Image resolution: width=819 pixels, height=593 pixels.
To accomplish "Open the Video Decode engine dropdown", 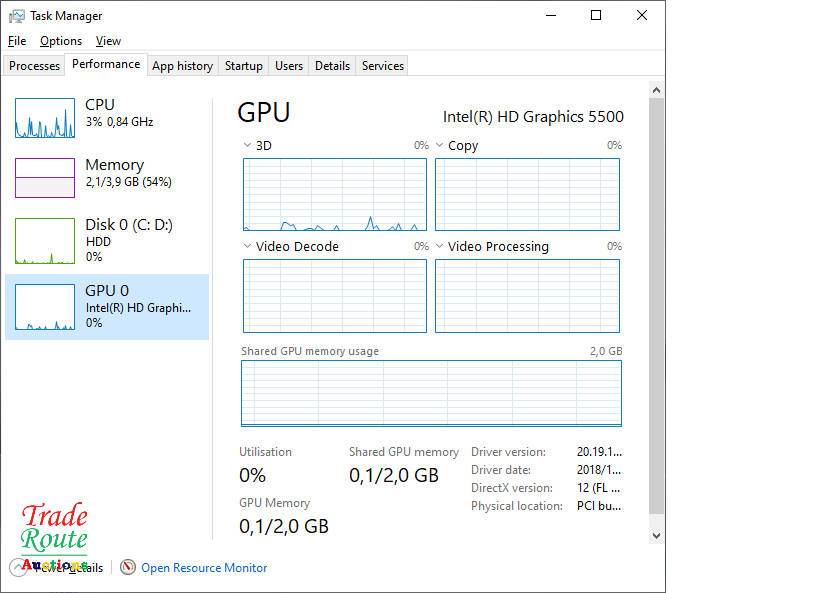I will [248, 247].
